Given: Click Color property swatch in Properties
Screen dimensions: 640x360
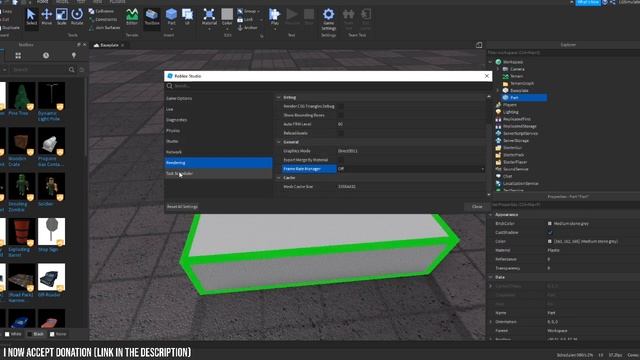Looking at the screenshot, I should coord(549,242).
